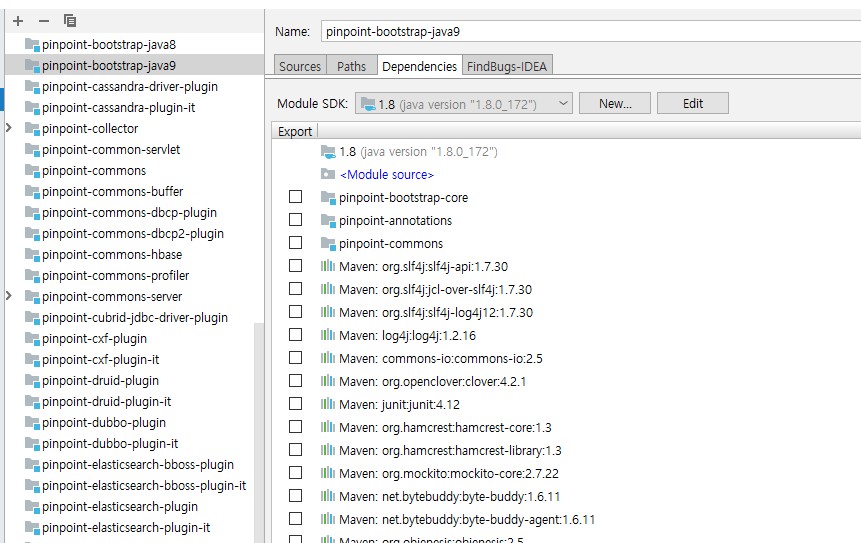
Task: Switch to the Sources tab
Action: (x=300, y=66)
